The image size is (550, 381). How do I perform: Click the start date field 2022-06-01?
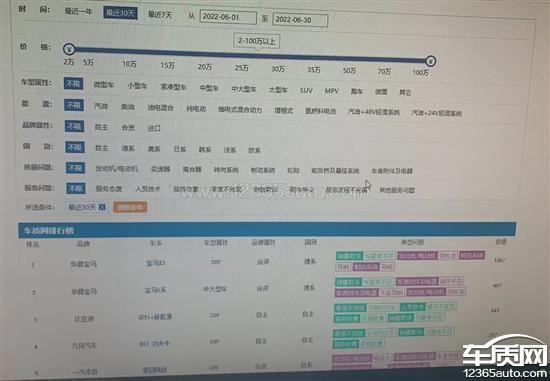click(228, 17)
